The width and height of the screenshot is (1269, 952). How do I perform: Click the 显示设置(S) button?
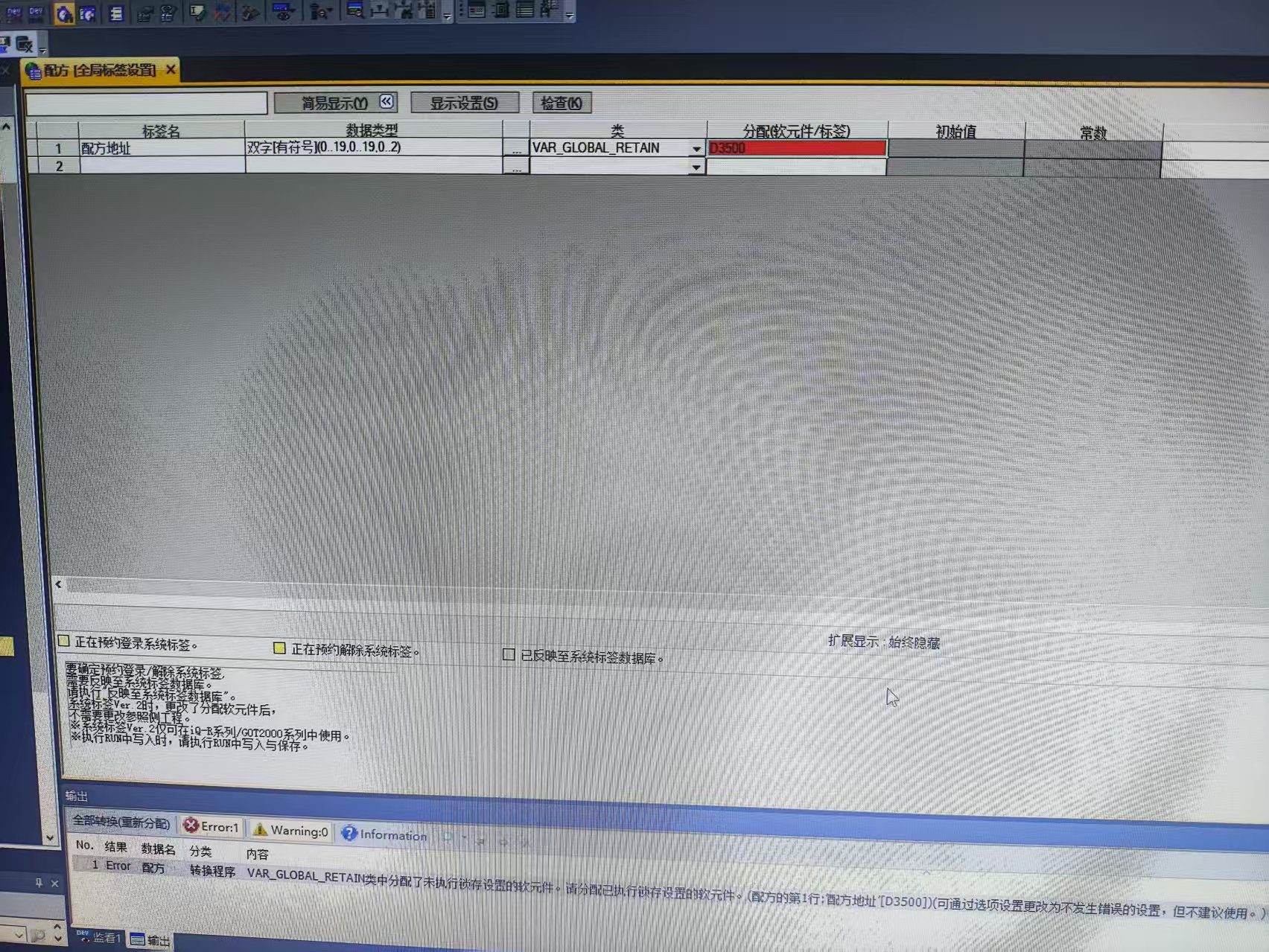pos(464,103)
